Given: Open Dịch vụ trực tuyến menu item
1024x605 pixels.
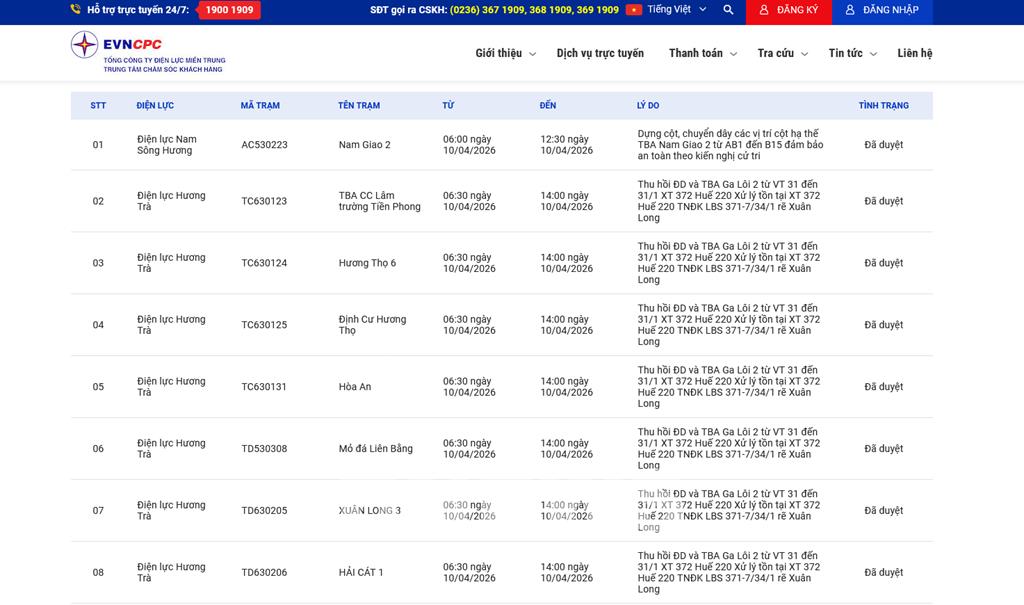Looking at the screenshot, I should pos(600,53).
